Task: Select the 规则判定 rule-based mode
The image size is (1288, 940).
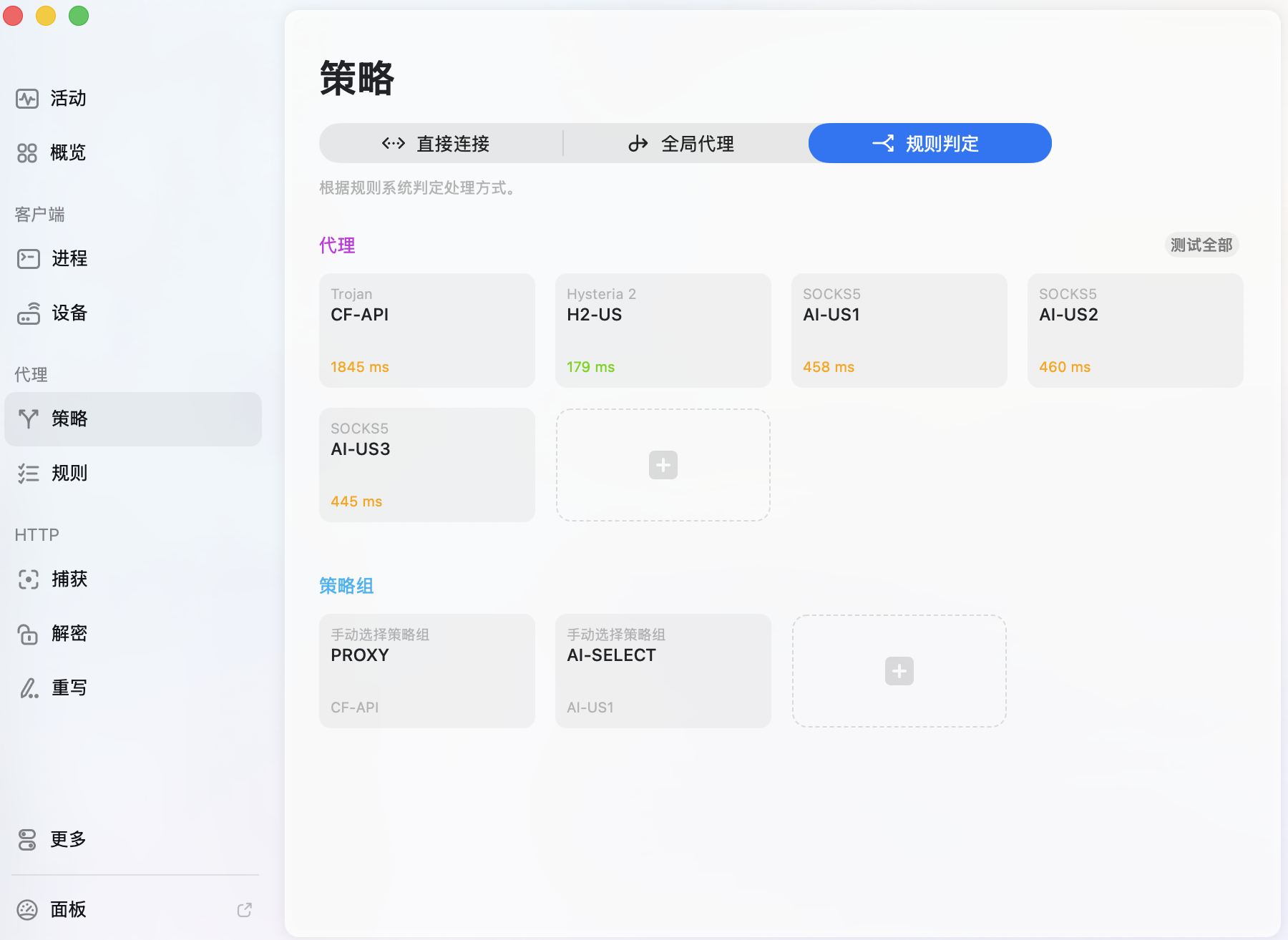Action: tap(930, 143)
